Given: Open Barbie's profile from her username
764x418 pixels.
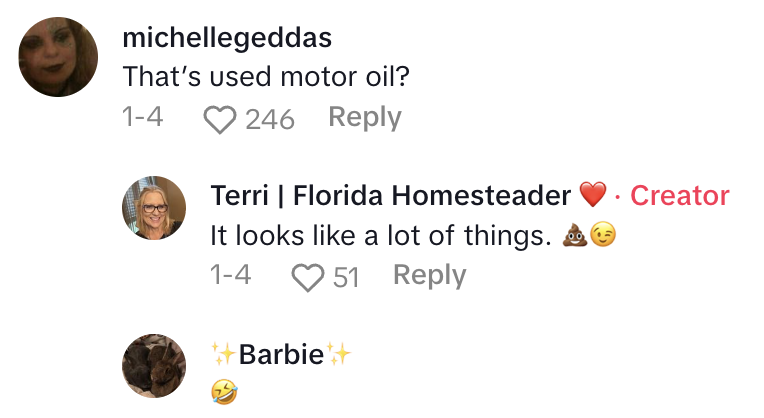Looking at the screenshot, I should pos(282,354).
